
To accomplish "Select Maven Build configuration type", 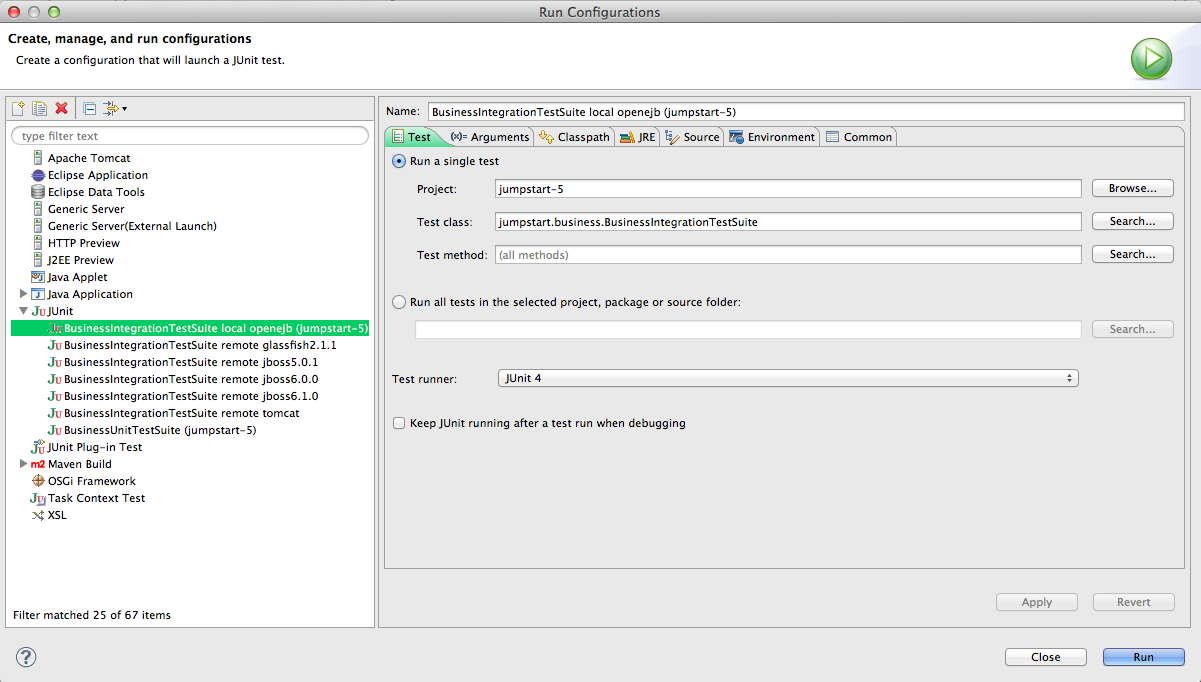I will coord(79,464).
